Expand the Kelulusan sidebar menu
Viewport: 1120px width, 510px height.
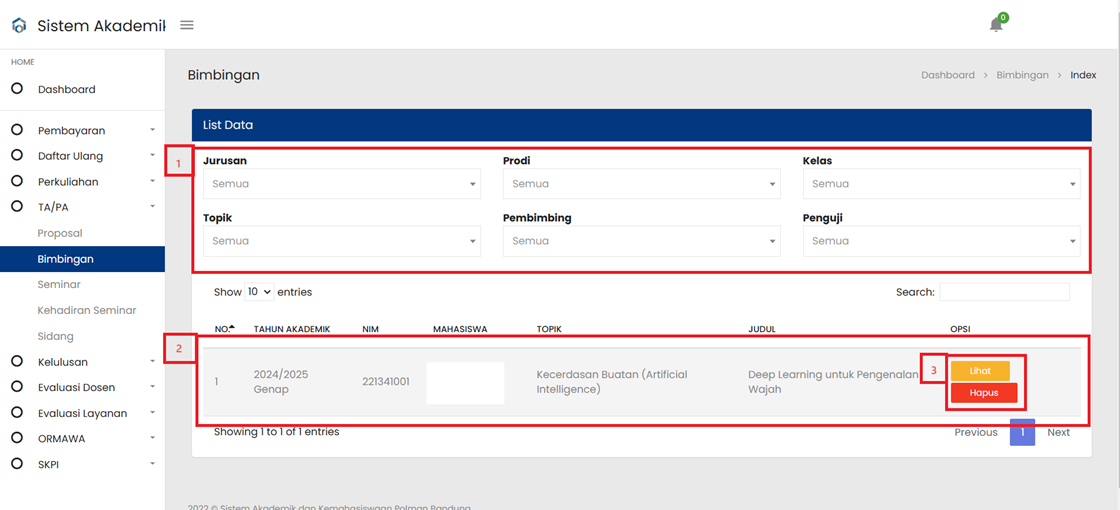tap(153, 361)
